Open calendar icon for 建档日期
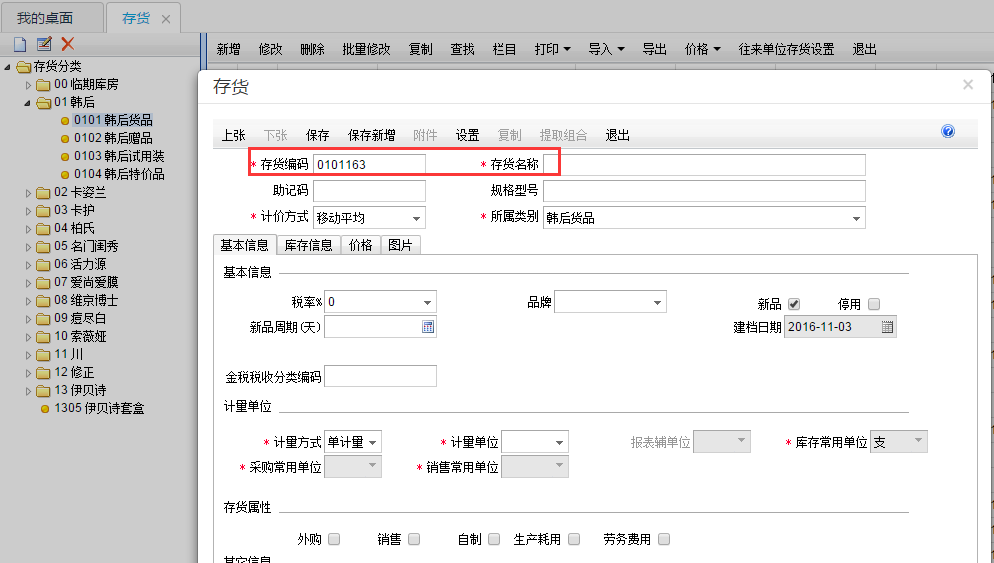 (888, 327)
